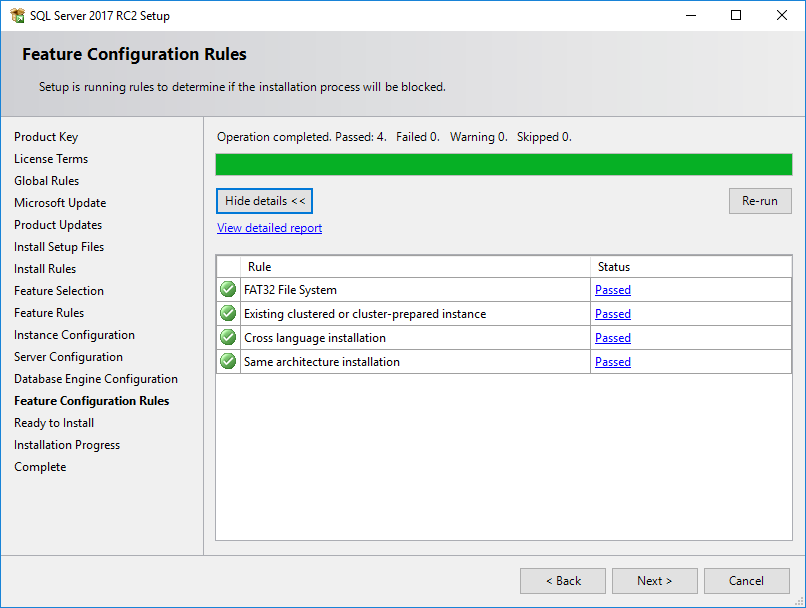Open Passed status for Existing clustered instance
The width and height of the screenshot is (806, 608).
point(613,314)
